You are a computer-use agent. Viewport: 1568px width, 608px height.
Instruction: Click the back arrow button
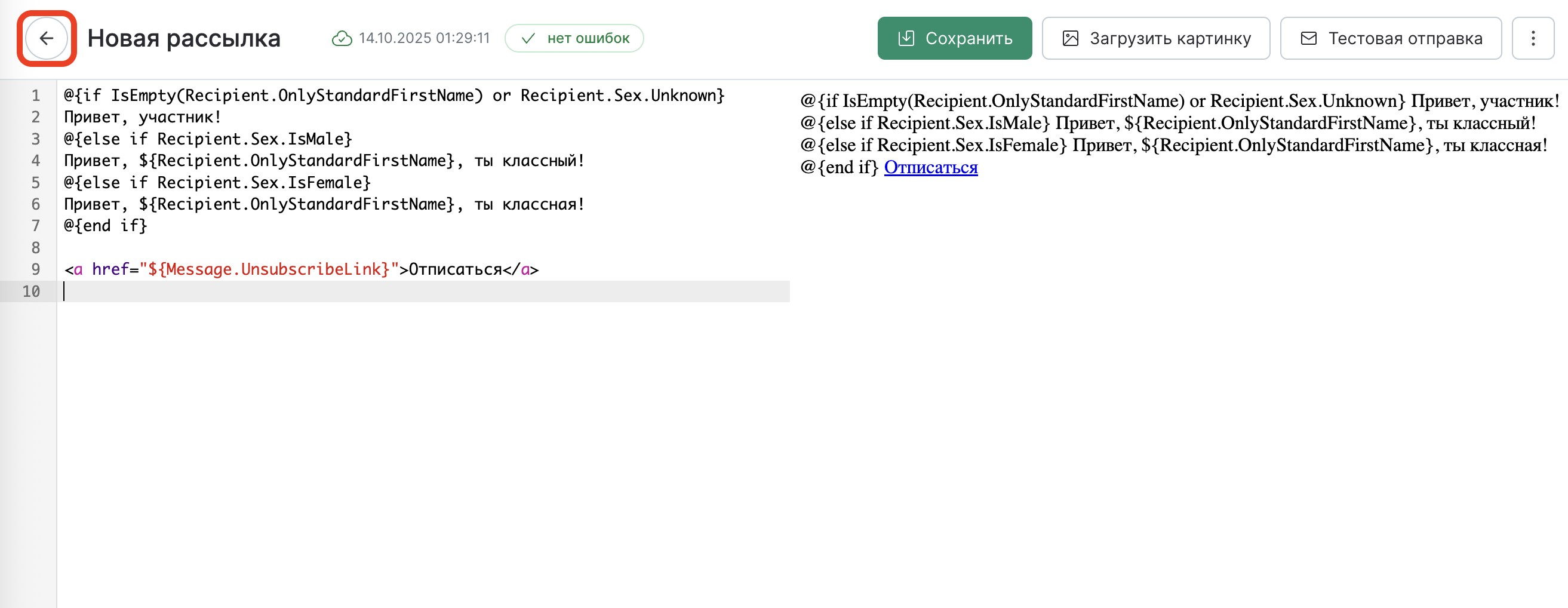[46, 38]
